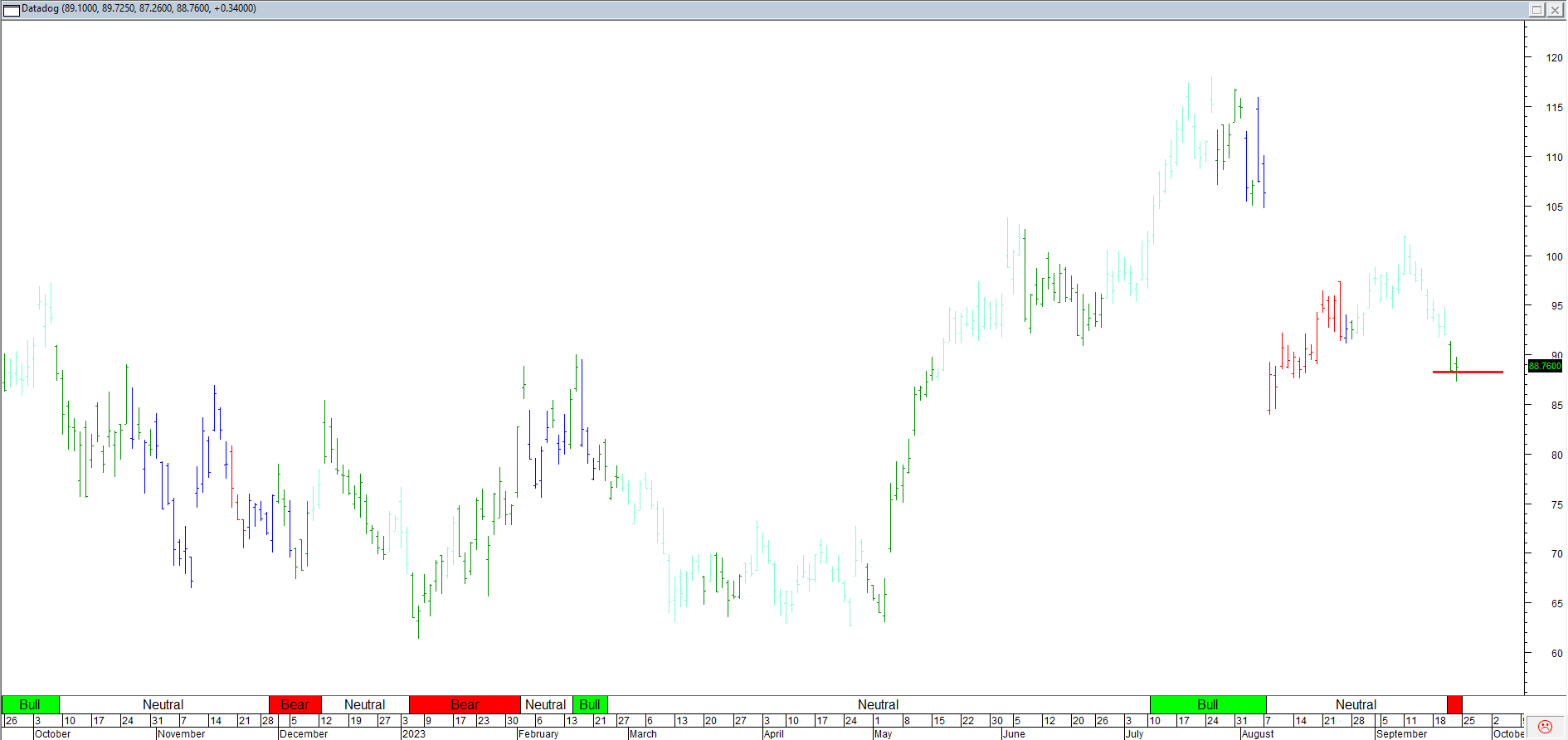Click the May month label on date axis
Screen dimensions: 1568x740
click(883, 733)
